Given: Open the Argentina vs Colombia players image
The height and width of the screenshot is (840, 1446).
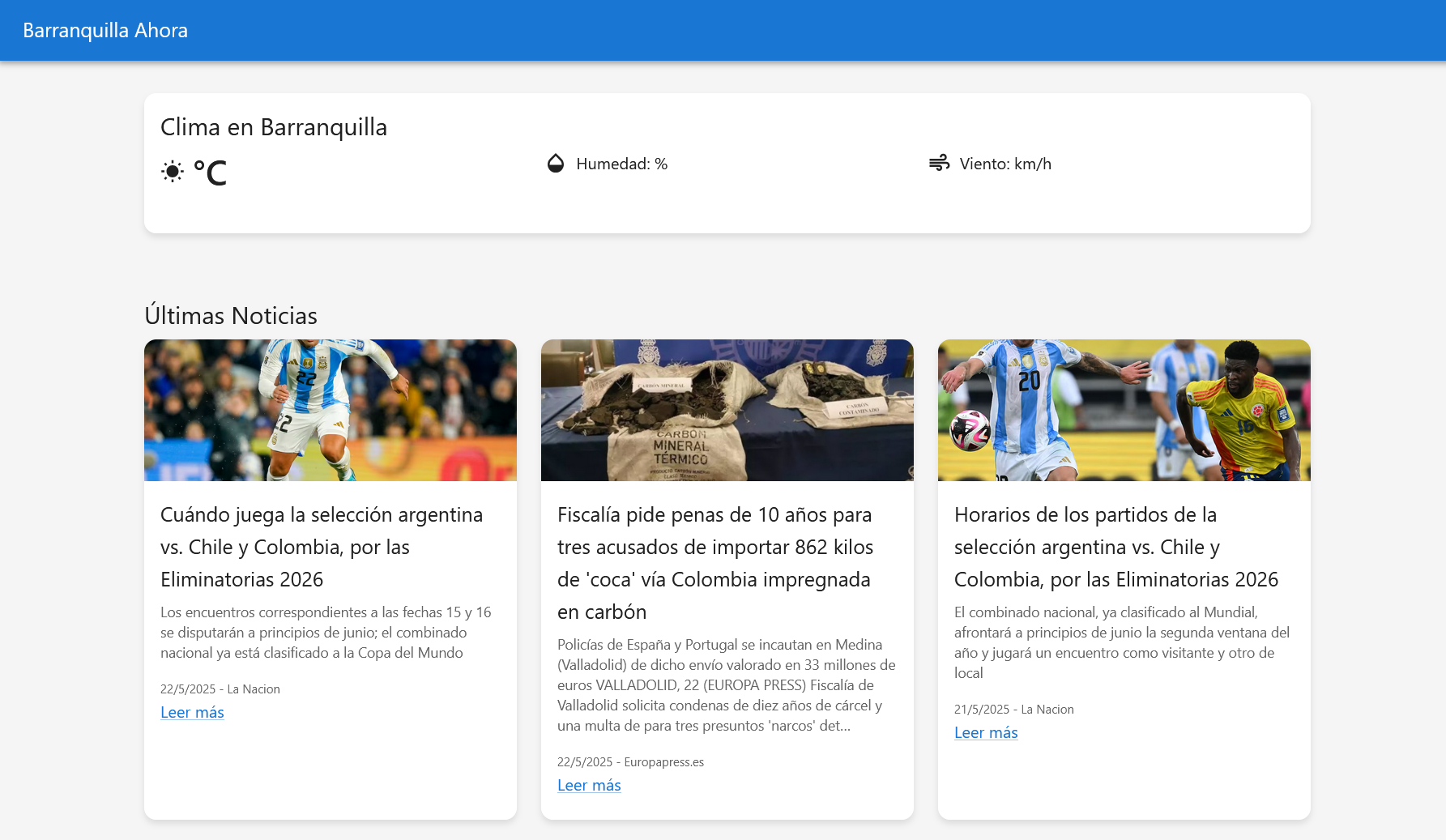Looking at the screenshot, I should tap(1124, 410).
